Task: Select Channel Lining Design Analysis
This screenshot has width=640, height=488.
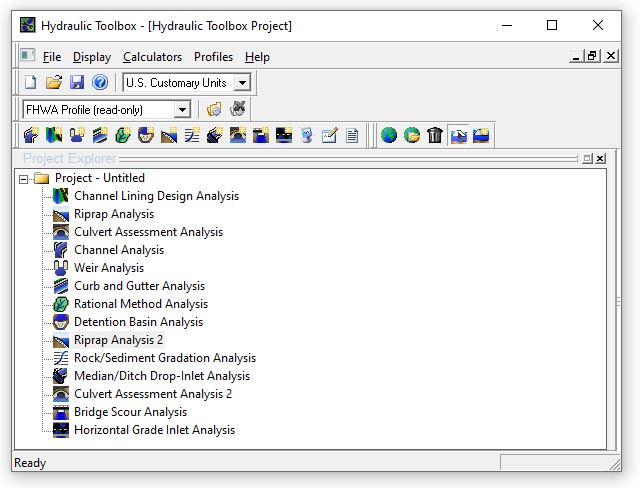Action: (x=156, y=196)
